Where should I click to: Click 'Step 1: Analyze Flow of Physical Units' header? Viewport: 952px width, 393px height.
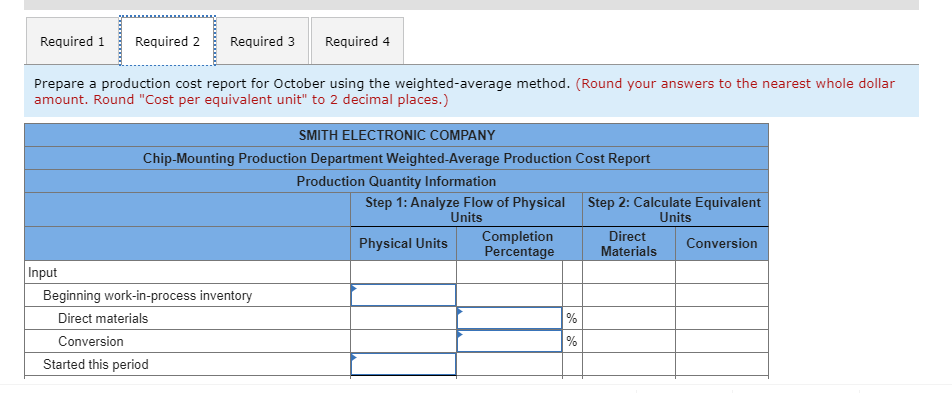point(466,210)
